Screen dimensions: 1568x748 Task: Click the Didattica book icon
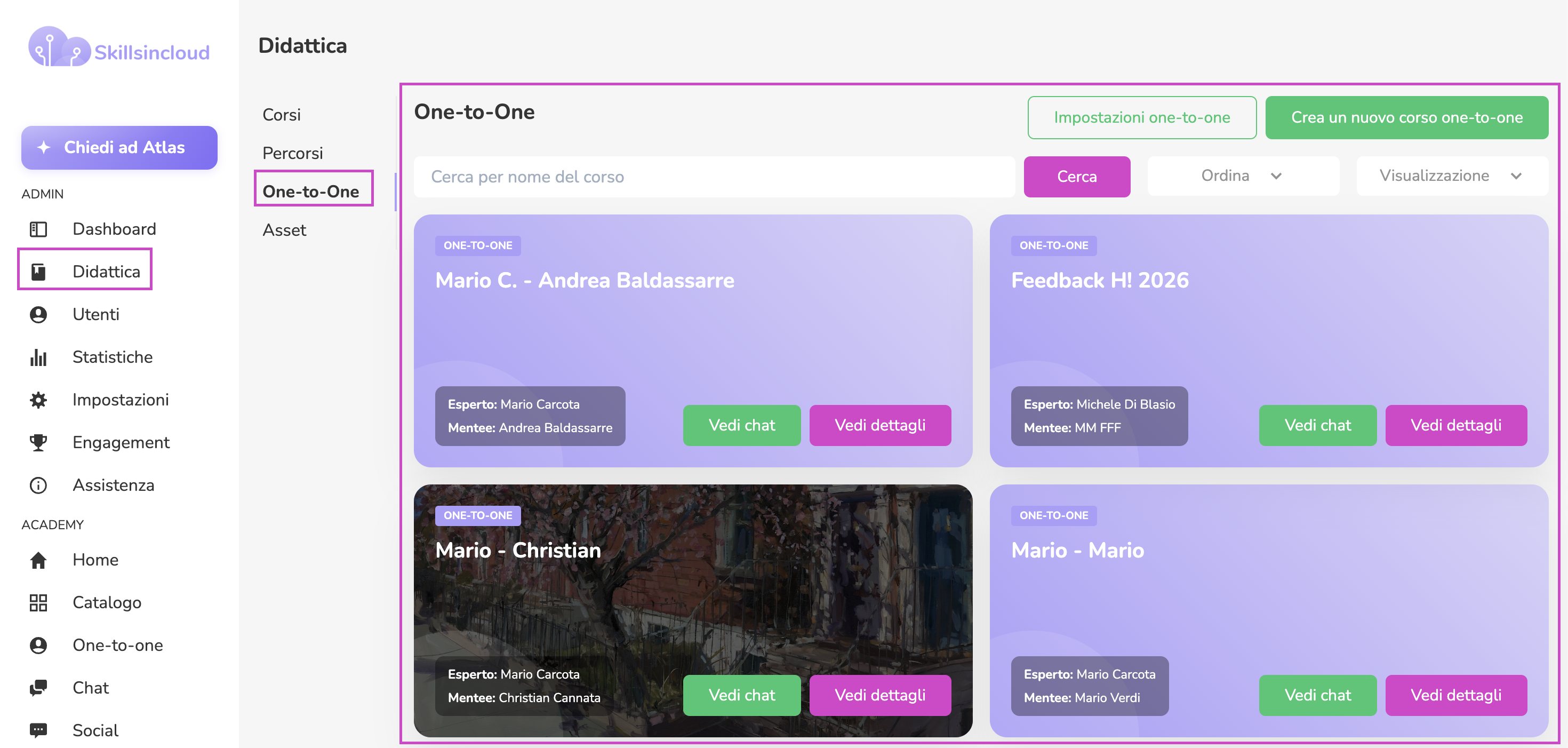38,272
